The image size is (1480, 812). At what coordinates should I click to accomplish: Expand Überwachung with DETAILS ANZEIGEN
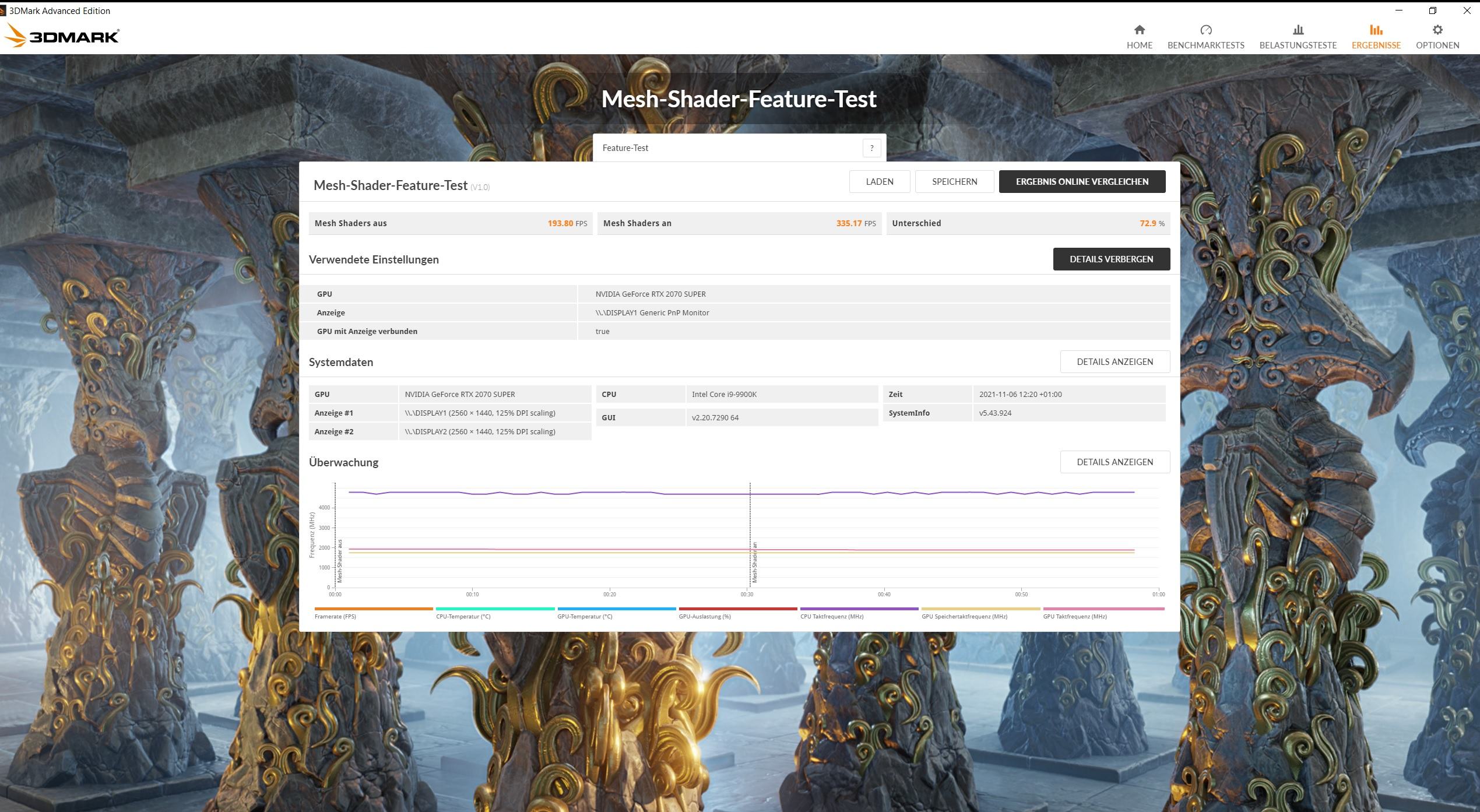coord(1115,462)
